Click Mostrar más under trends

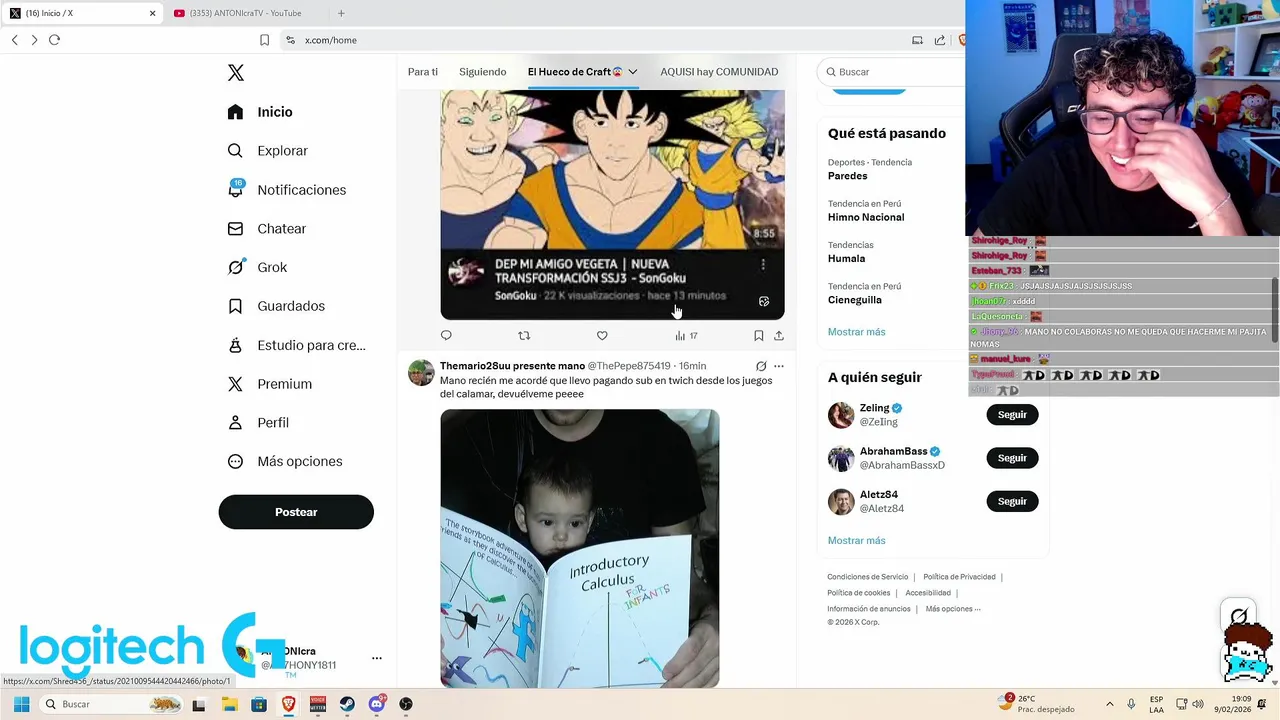[x=856, y=332]
